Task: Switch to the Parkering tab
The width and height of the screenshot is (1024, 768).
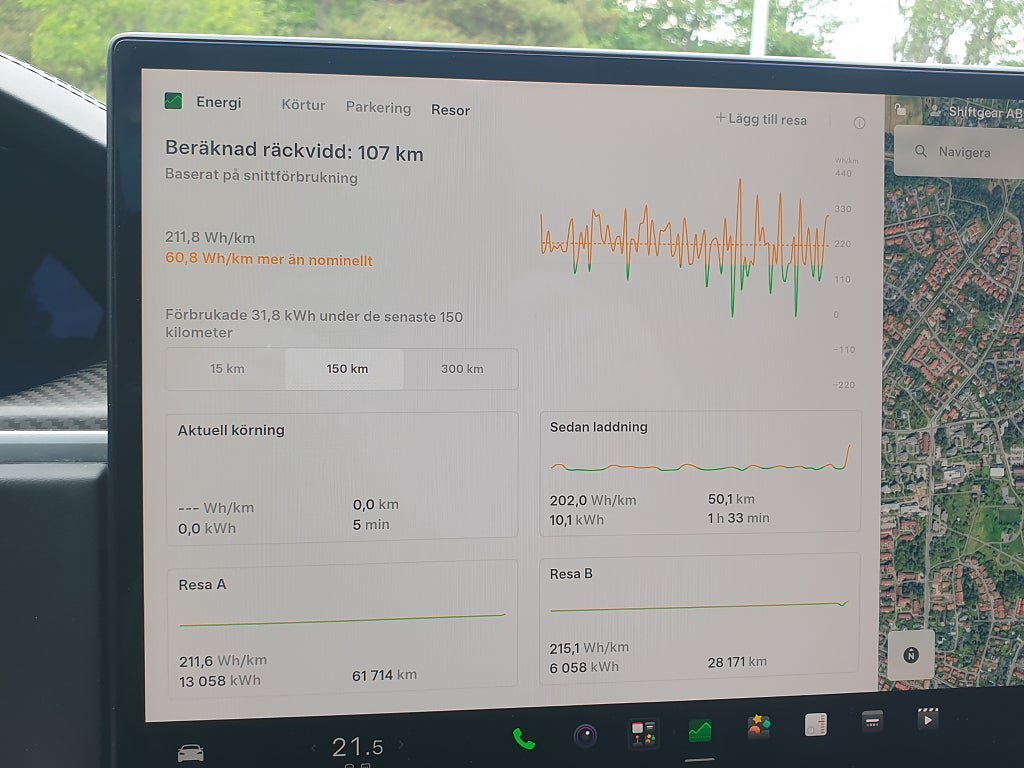Action: tap(379, 108)
